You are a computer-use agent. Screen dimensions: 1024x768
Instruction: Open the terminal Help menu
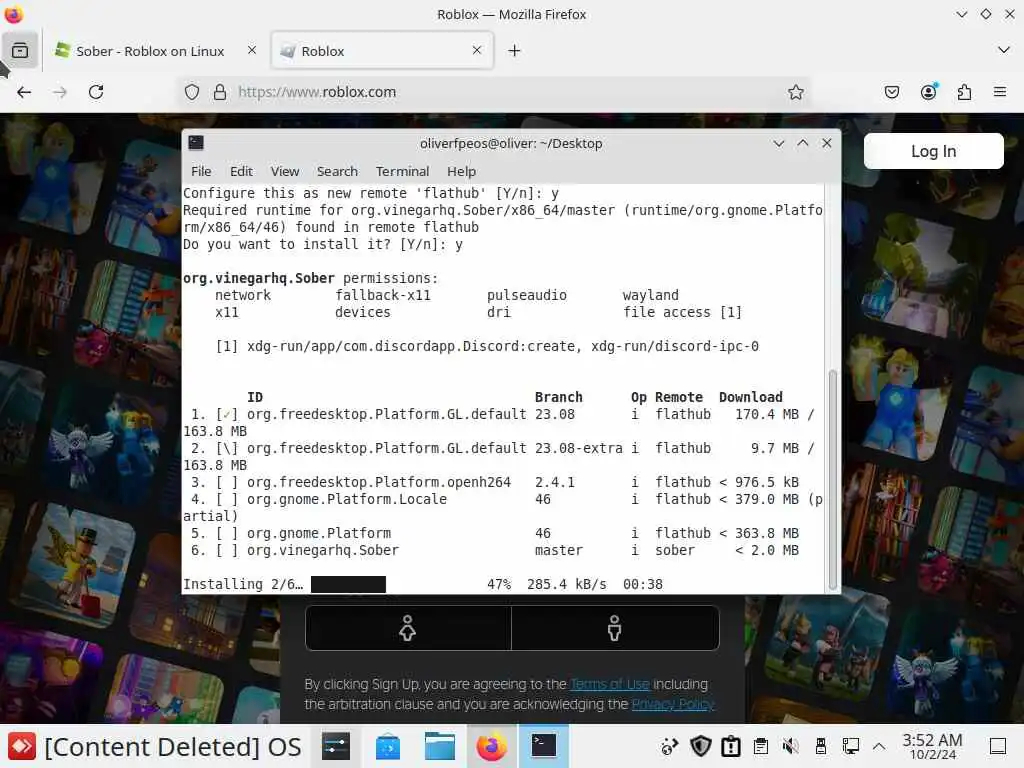tap(461, 171)
